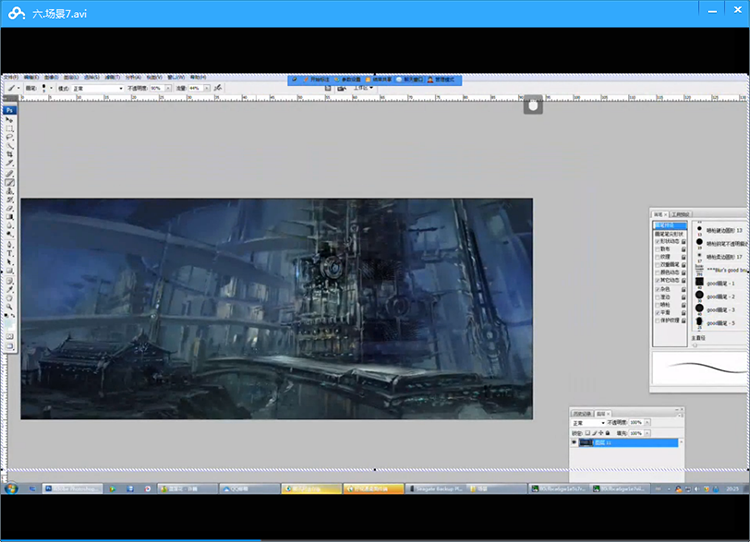Select the Lasso tool
Viewport: 750px width, 542px height.
pos(9,137)
